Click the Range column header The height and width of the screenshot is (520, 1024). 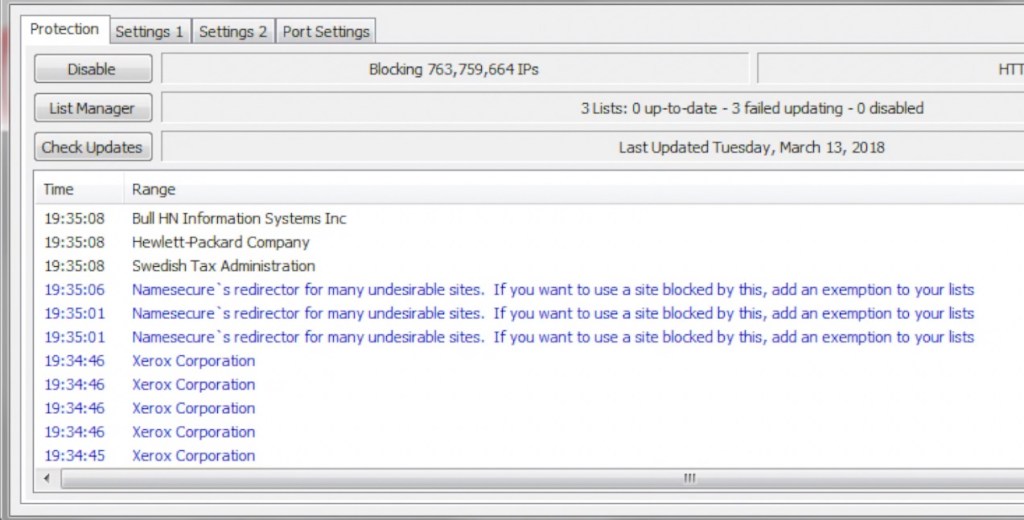pos(154,189)
